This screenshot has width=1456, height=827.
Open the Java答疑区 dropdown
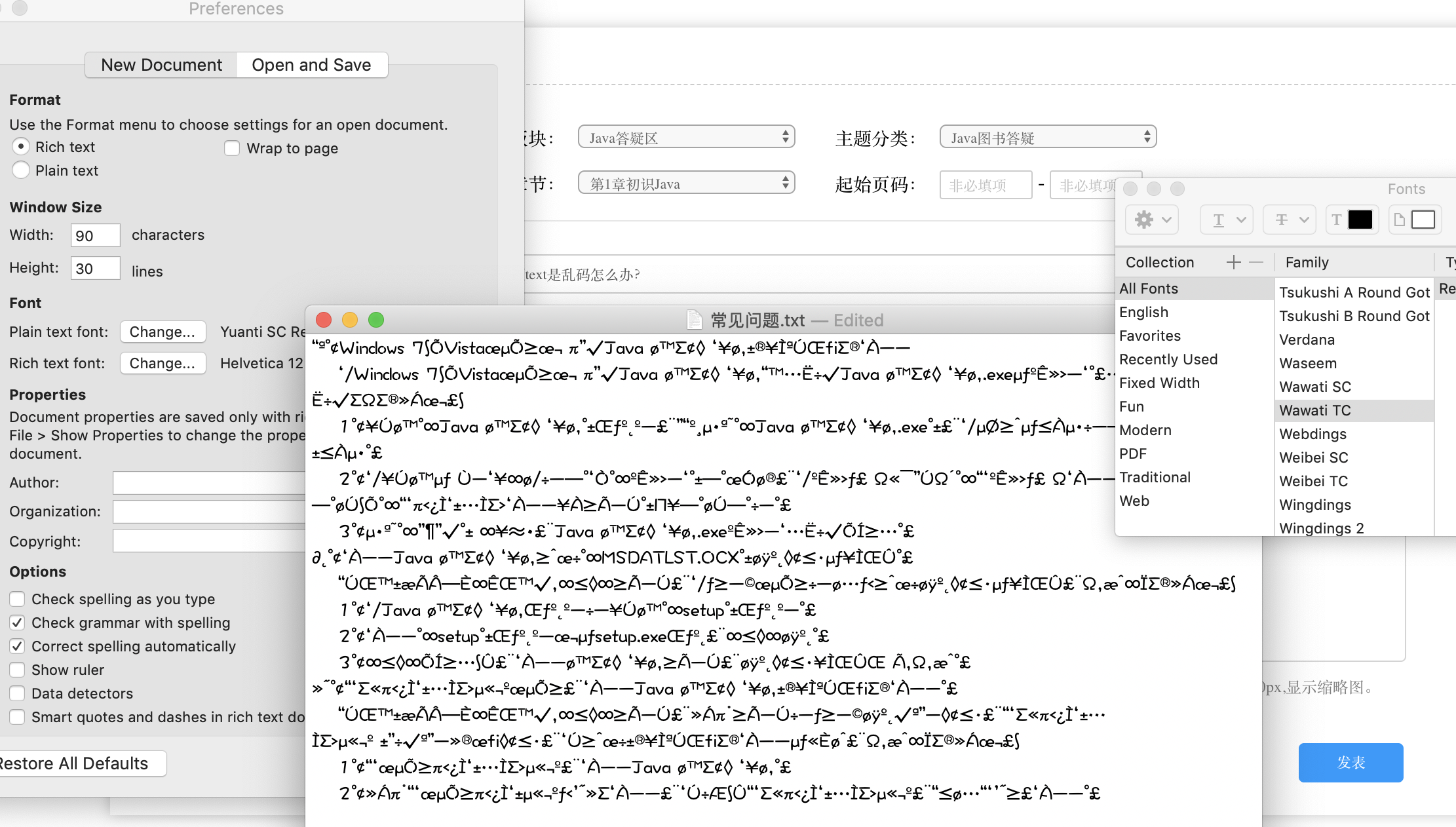686,137
